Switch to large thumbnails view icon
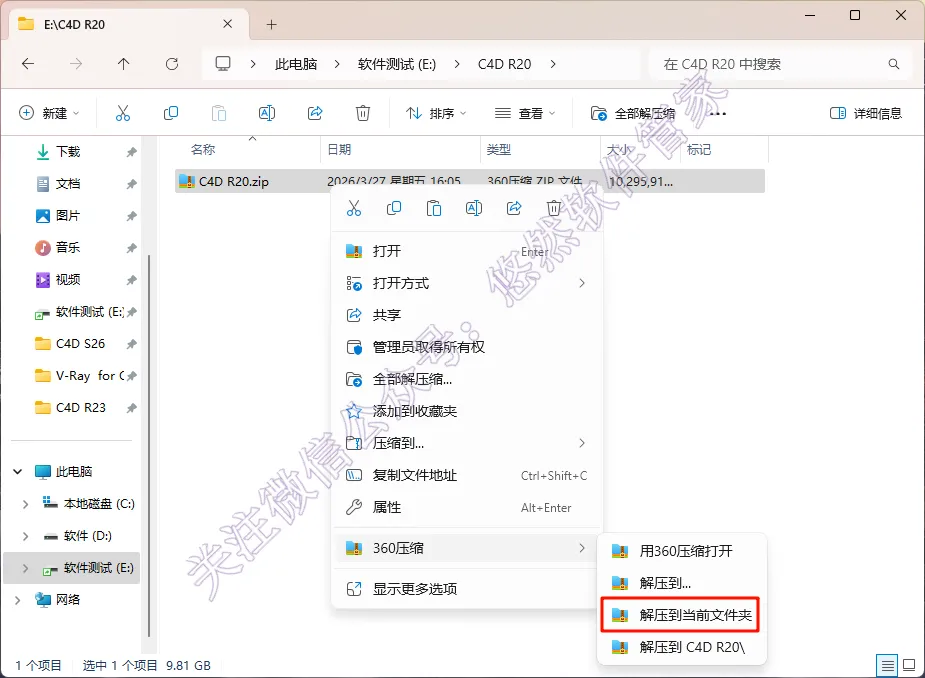This screenshot has width=925, height=678. pyautogui.click(x=909, y=666)
